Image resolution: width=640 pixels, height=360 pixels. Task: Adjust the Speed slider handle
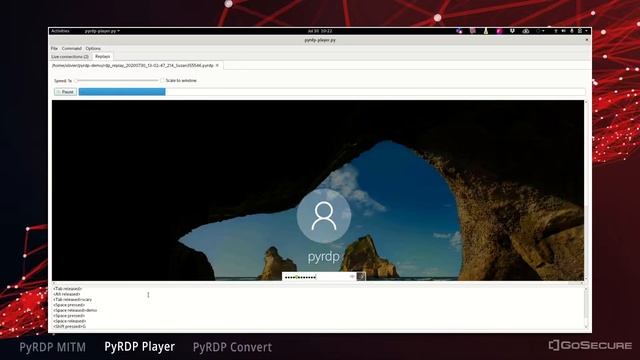point(76,80)
